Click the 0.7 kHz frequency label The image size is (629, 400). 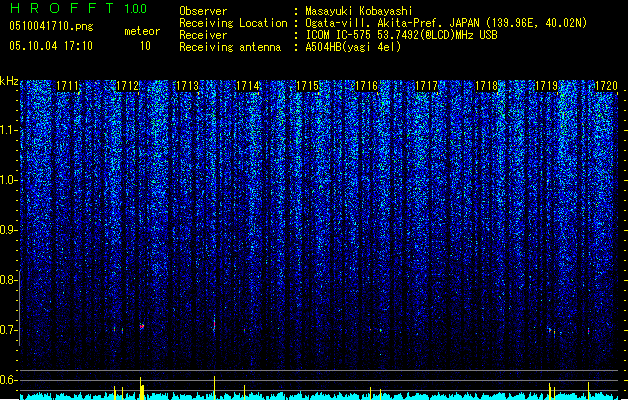[x=8, y=330]
